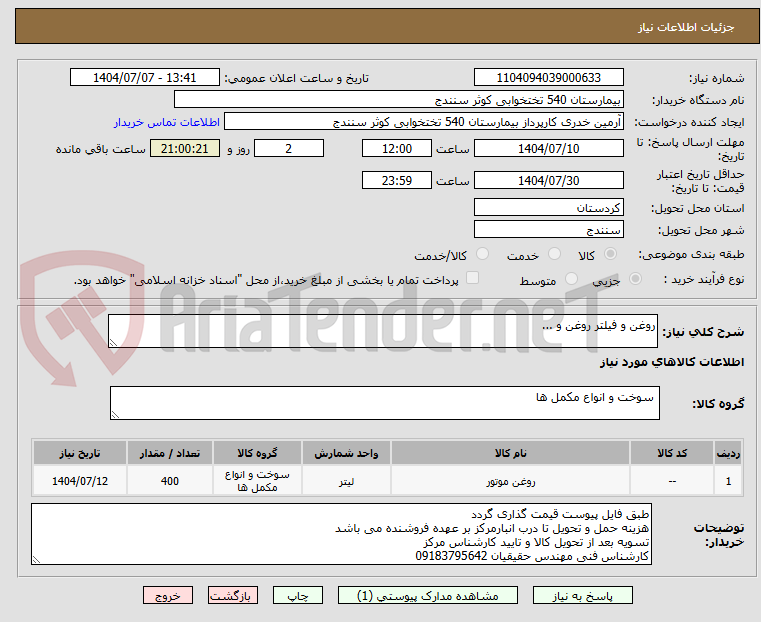Click the remaining days field showing 2
This screenshot has width=761, height=622.
tap(289, 148)
